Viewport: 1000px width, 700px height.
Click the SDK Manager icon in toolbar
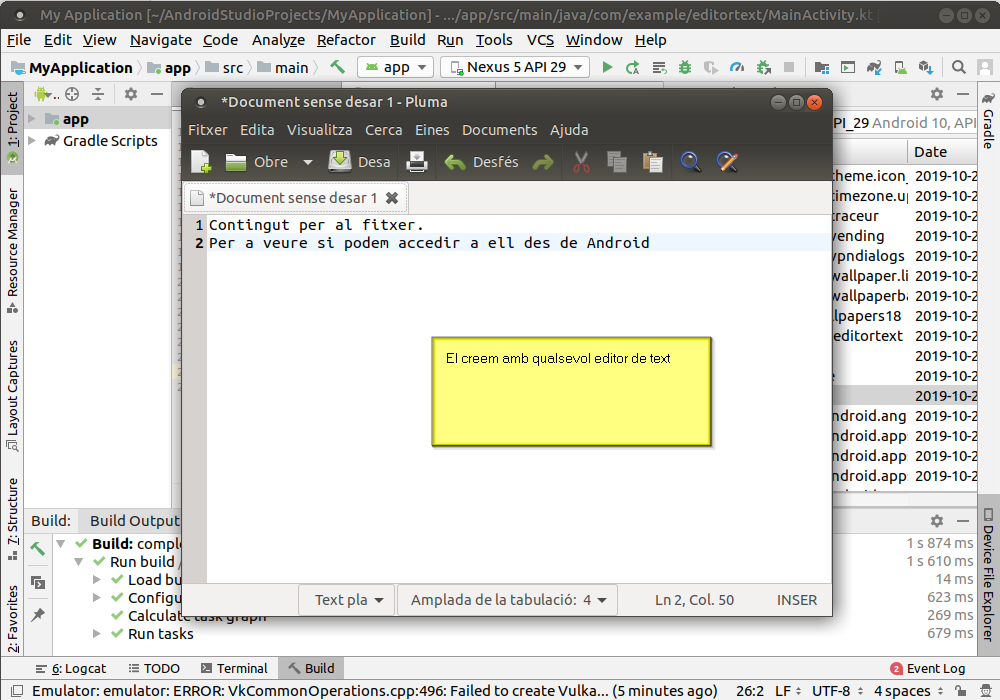[x=925, y=67]
